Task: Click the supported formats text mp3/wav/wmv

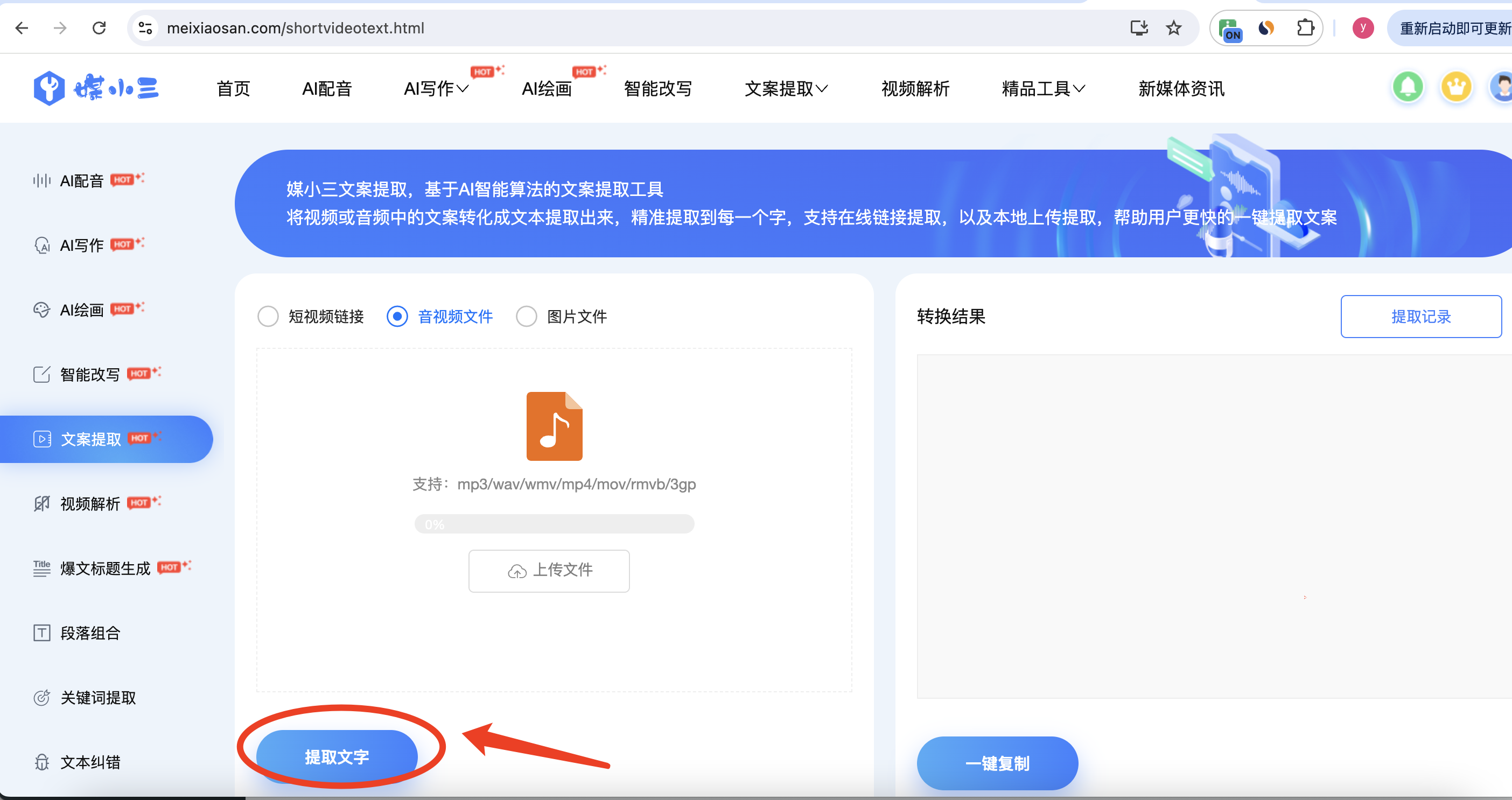Action: pyautogui.click(x=554, y=484)
